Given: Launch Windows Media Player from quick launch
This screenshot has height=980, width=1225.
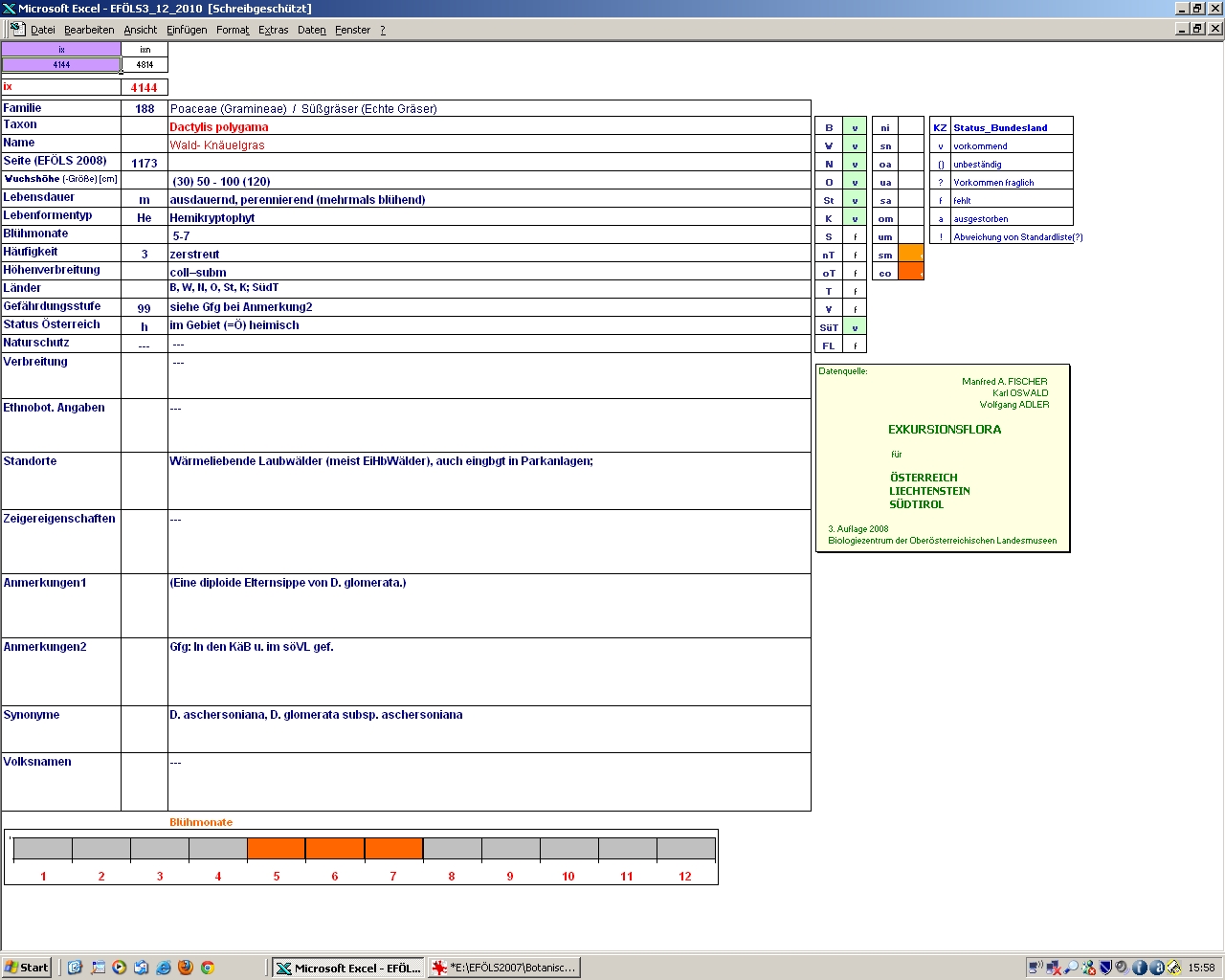Looking at the screenshot, I should (120, 968).
